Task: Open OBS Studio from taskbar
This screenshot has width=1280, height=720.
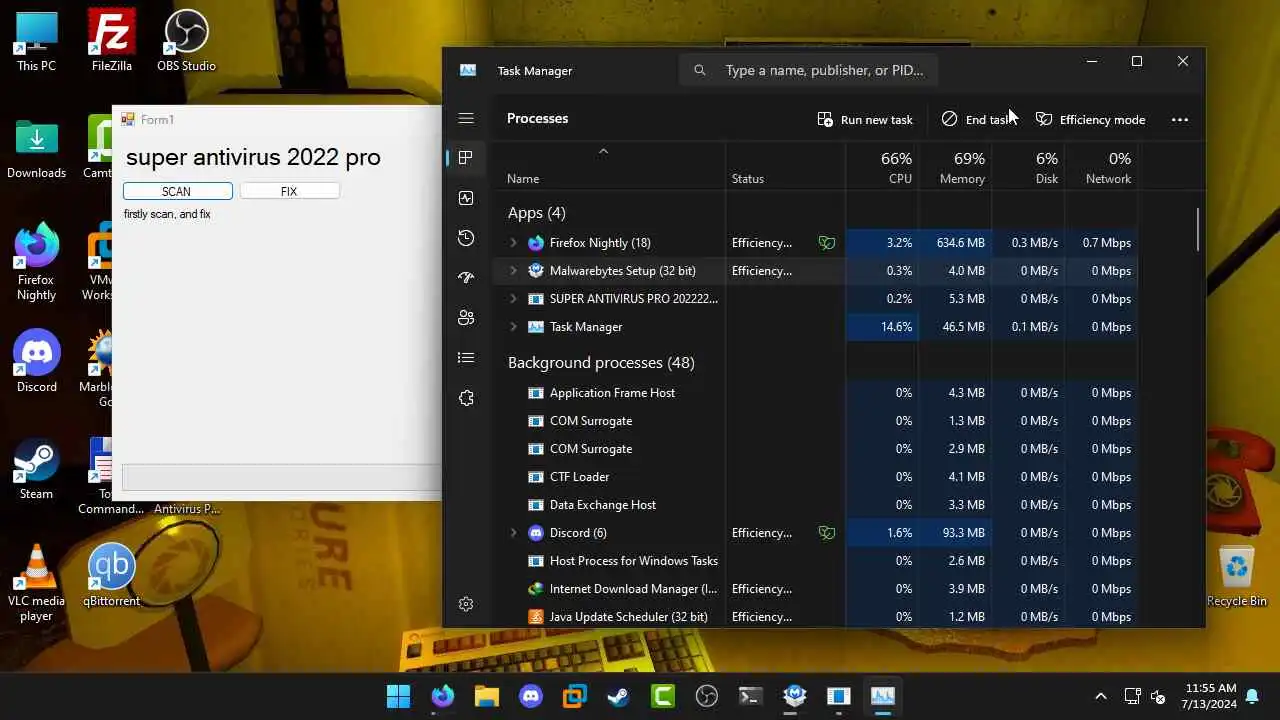Action: (x=707, y=696)
